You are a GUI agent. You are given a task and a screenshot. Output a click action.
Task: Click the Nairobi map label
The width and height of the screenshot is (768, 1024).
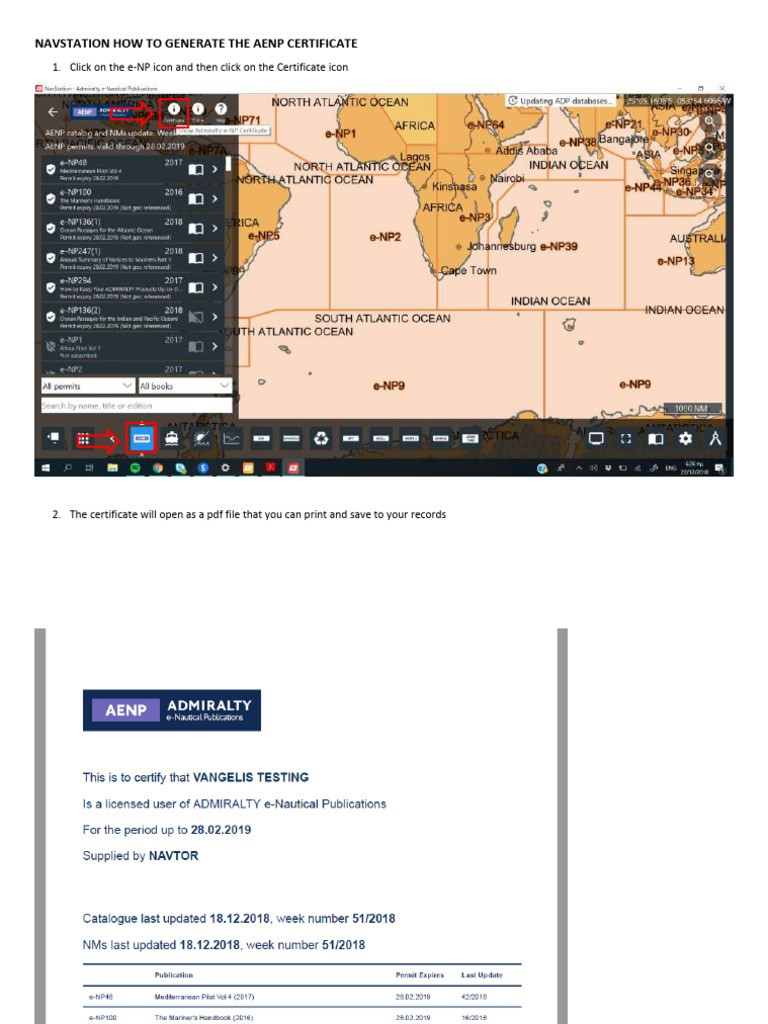[x=507, y=178]
